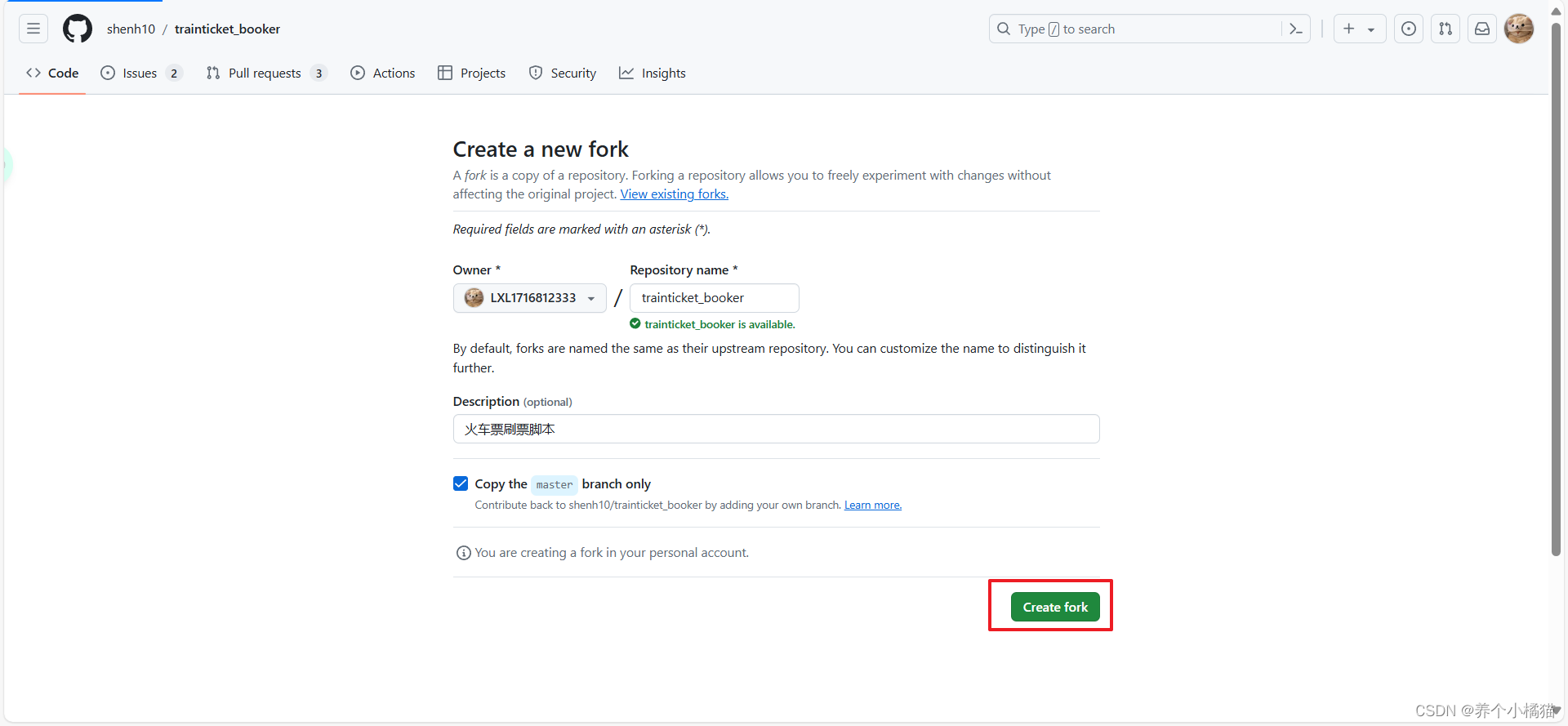Open the command palette icon in search bar
Viewport: 1568px width, 726px height.
pyautogui.click(x=1295, y=29)
